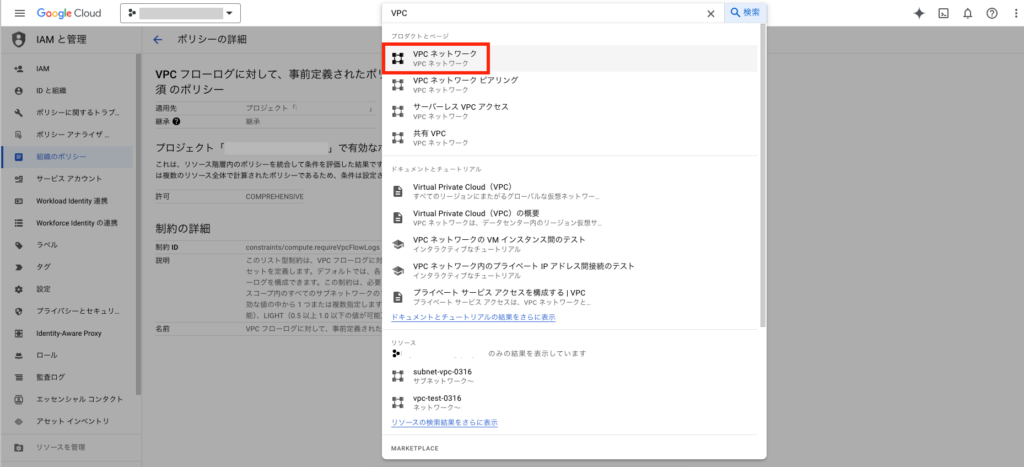The height and width of the screenshot is (467, 1024).
Task: Select サーバーレス VPC アクセス result
Action: (x=570, y=112)
